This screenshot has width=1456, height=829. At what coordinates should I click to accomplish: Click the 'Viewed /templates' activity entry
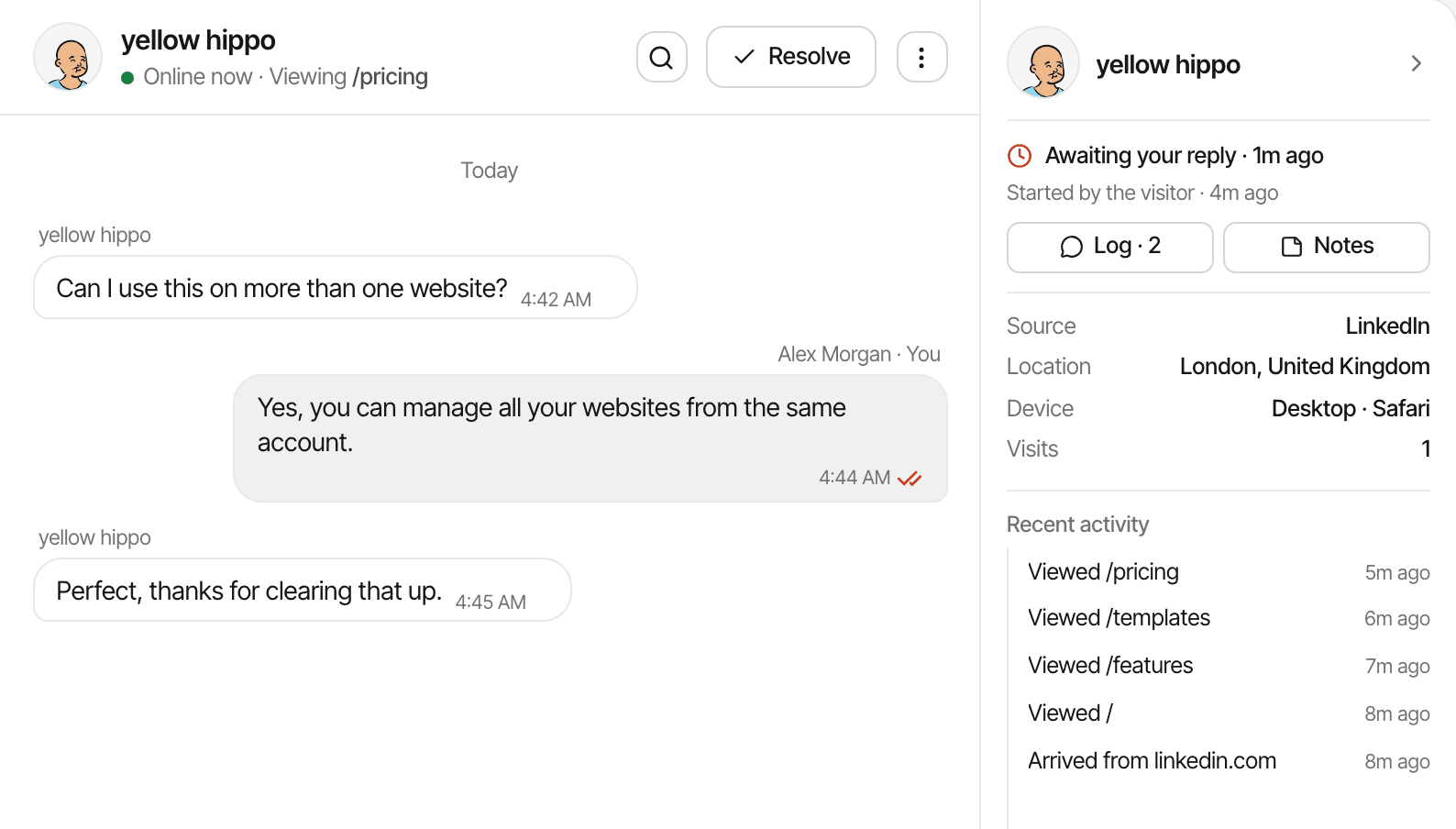(1229, 618)
